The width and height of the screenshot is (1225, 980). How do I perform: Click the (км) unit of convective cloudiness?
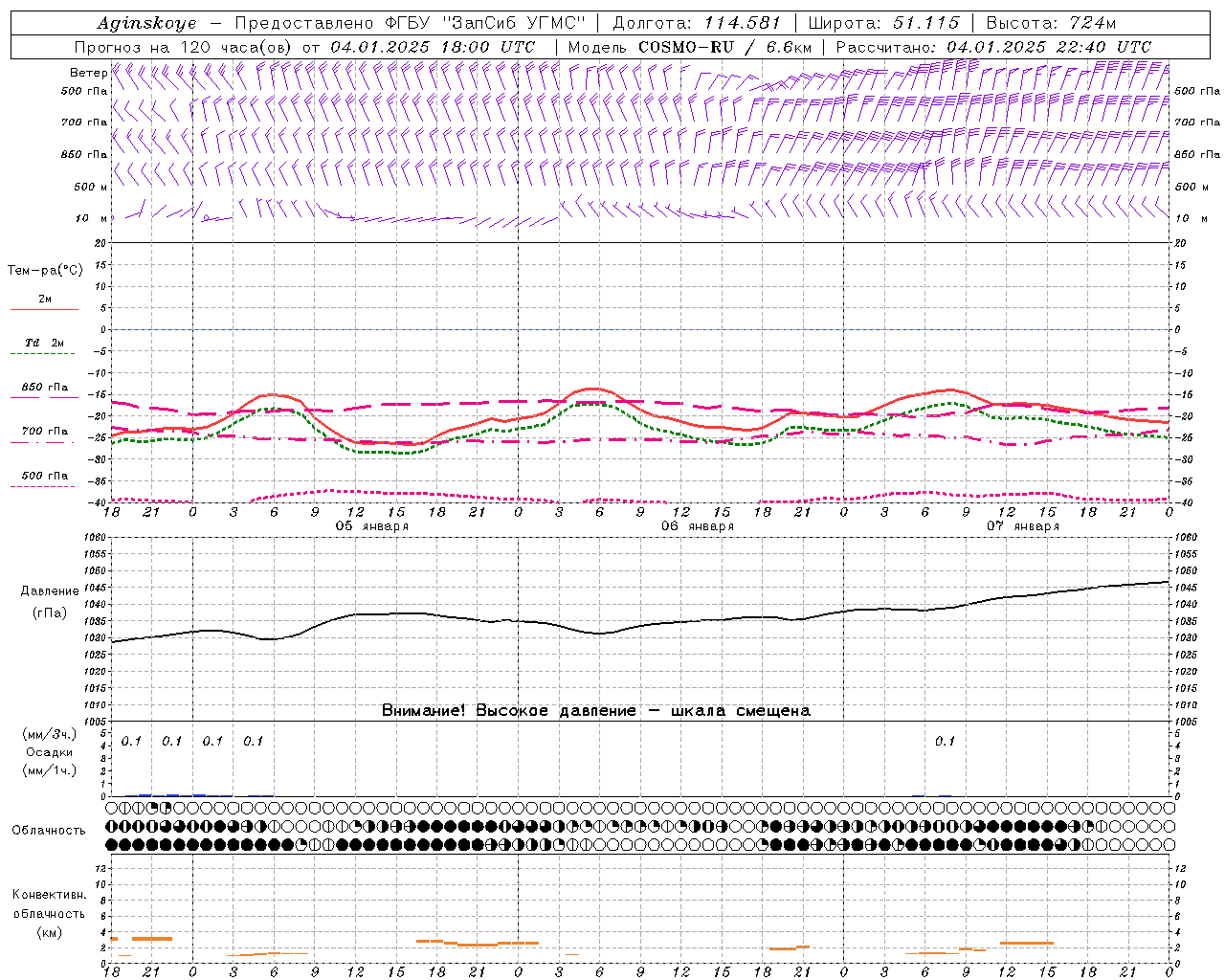click(50, 932)
